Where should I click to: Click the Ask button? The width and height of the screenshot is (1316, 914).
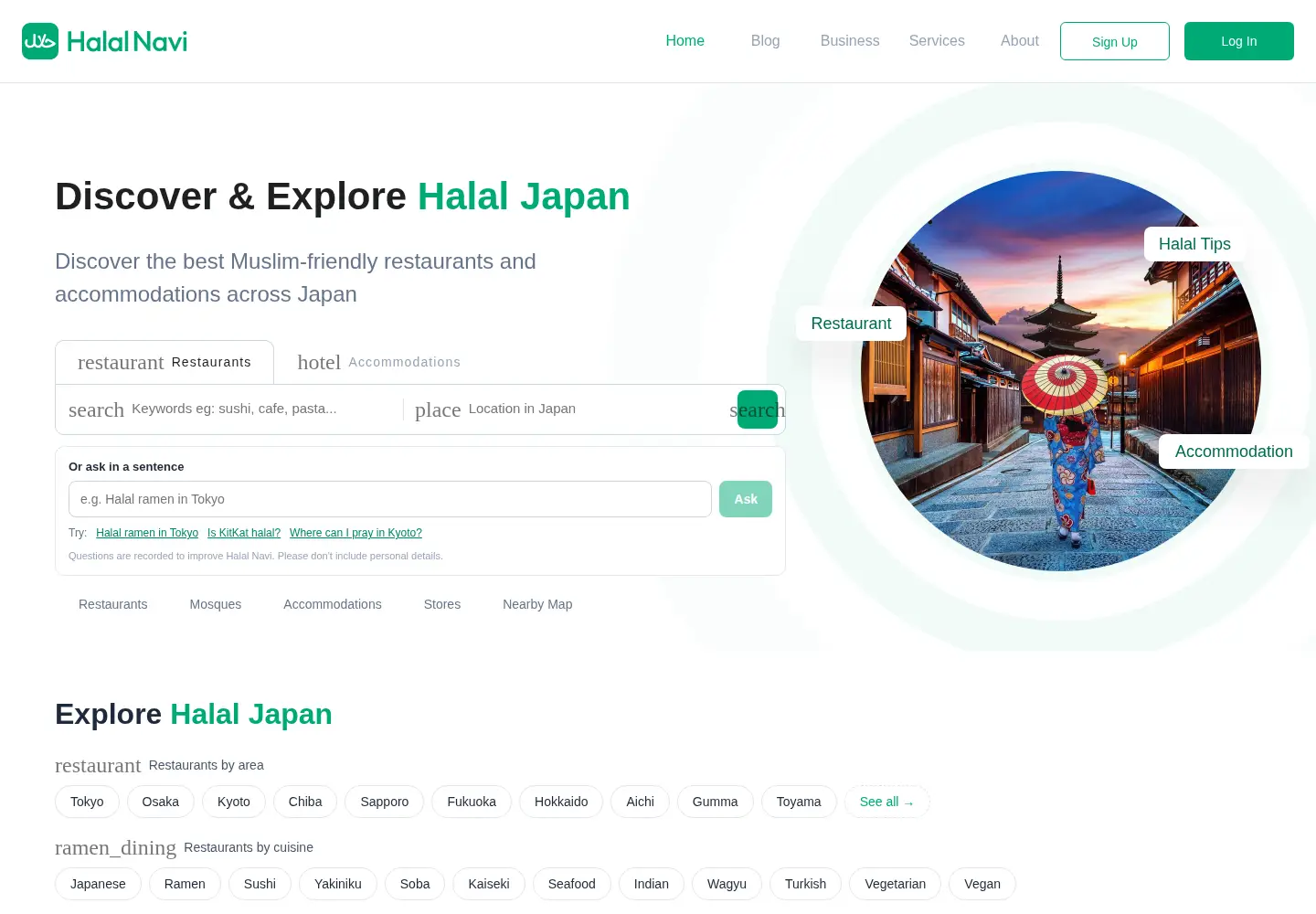[746, 499]
